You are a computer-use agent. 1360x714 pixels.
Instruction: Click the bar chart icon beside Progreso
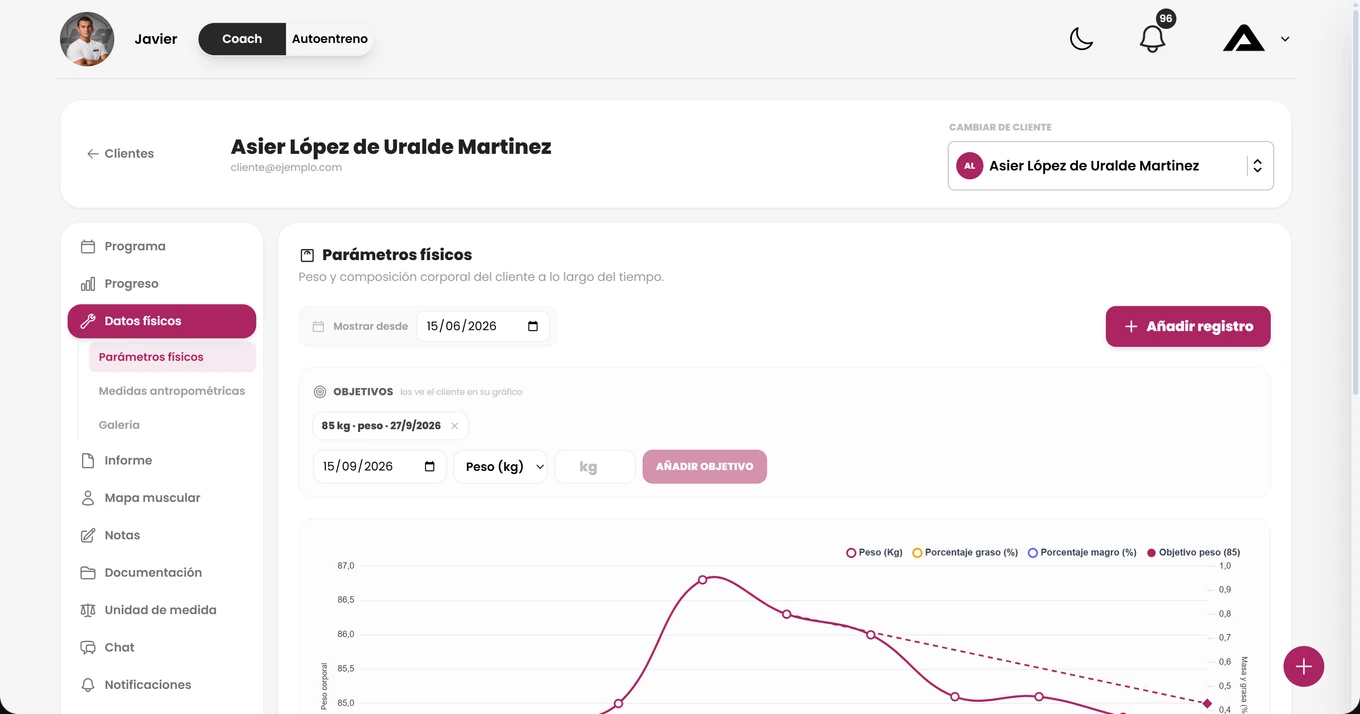tap(88, 284)
